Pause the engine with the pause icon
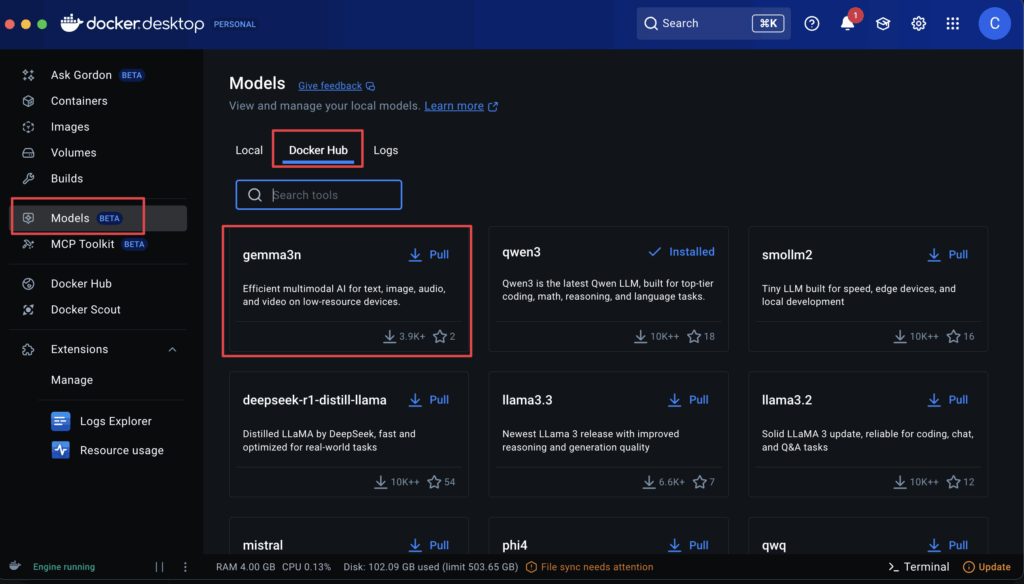This screenshot has height=584, width=1024. [x=159, y=567]
